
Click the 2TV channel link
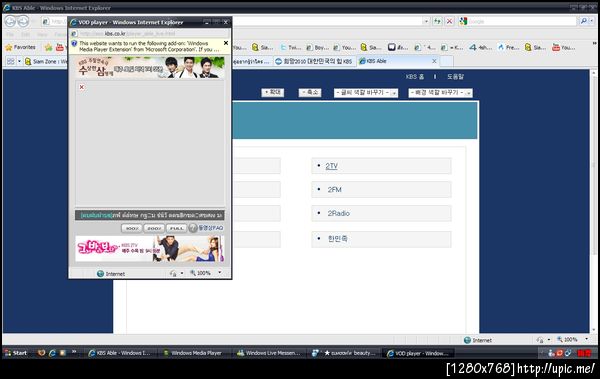(x=331, y=166)
